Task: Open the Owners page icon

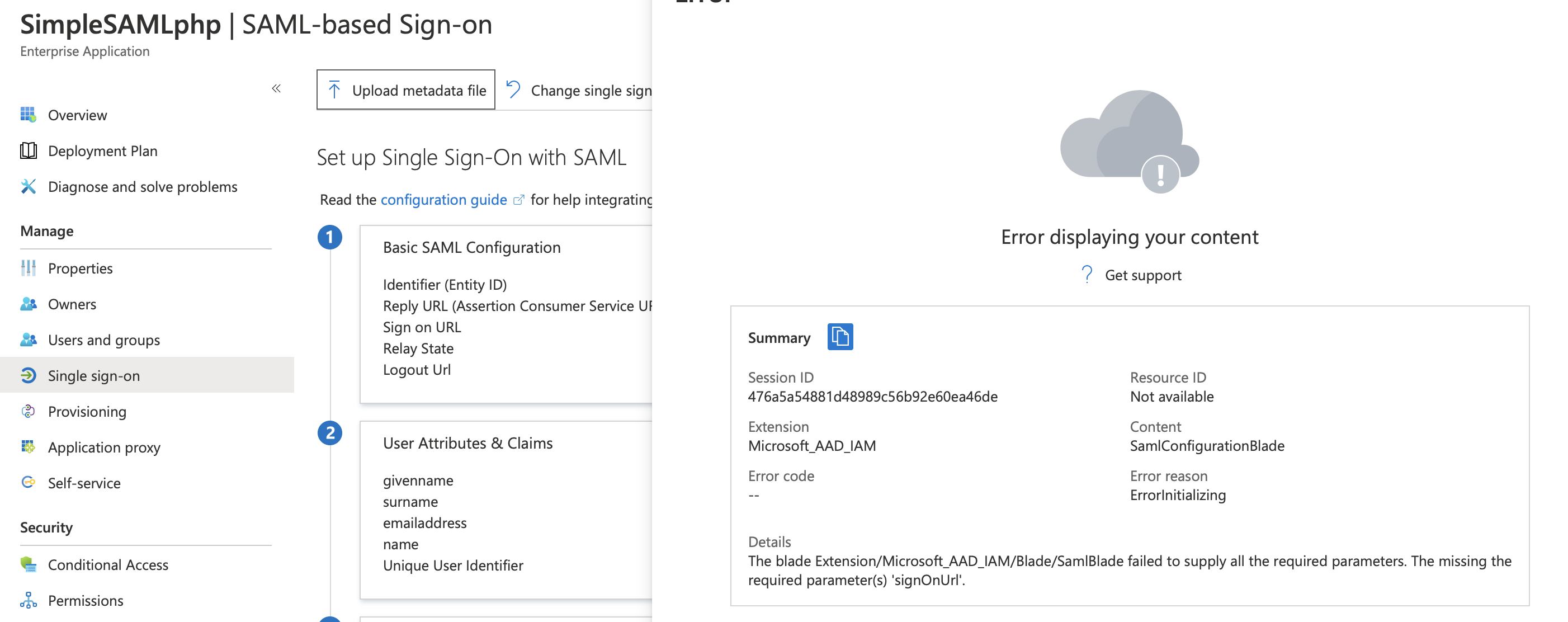Action: point(28,304)
